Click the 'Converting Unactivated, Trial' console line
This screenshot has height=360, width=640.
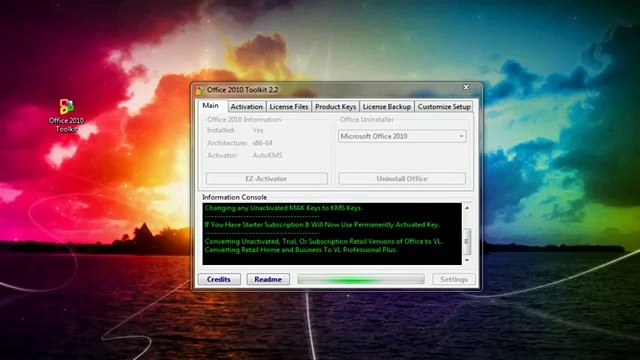click(x=323, y=241)
